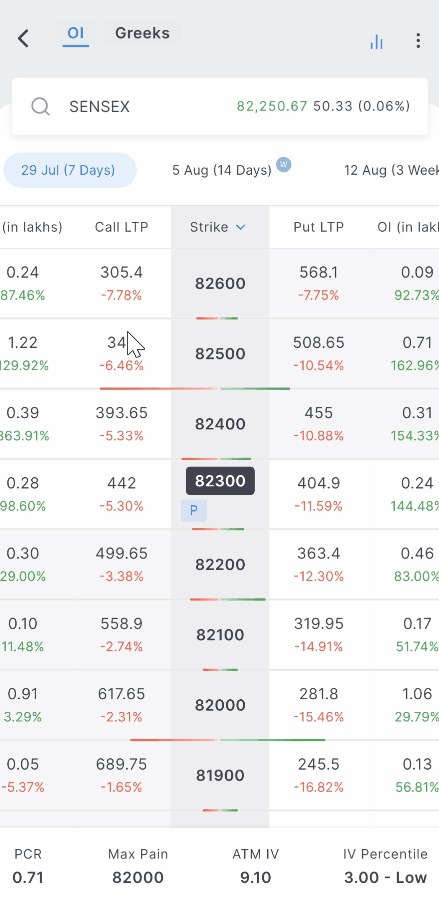This screenshot has height=908, width=439.
Task: Open the three-dot more options menu
Action: 418,41
